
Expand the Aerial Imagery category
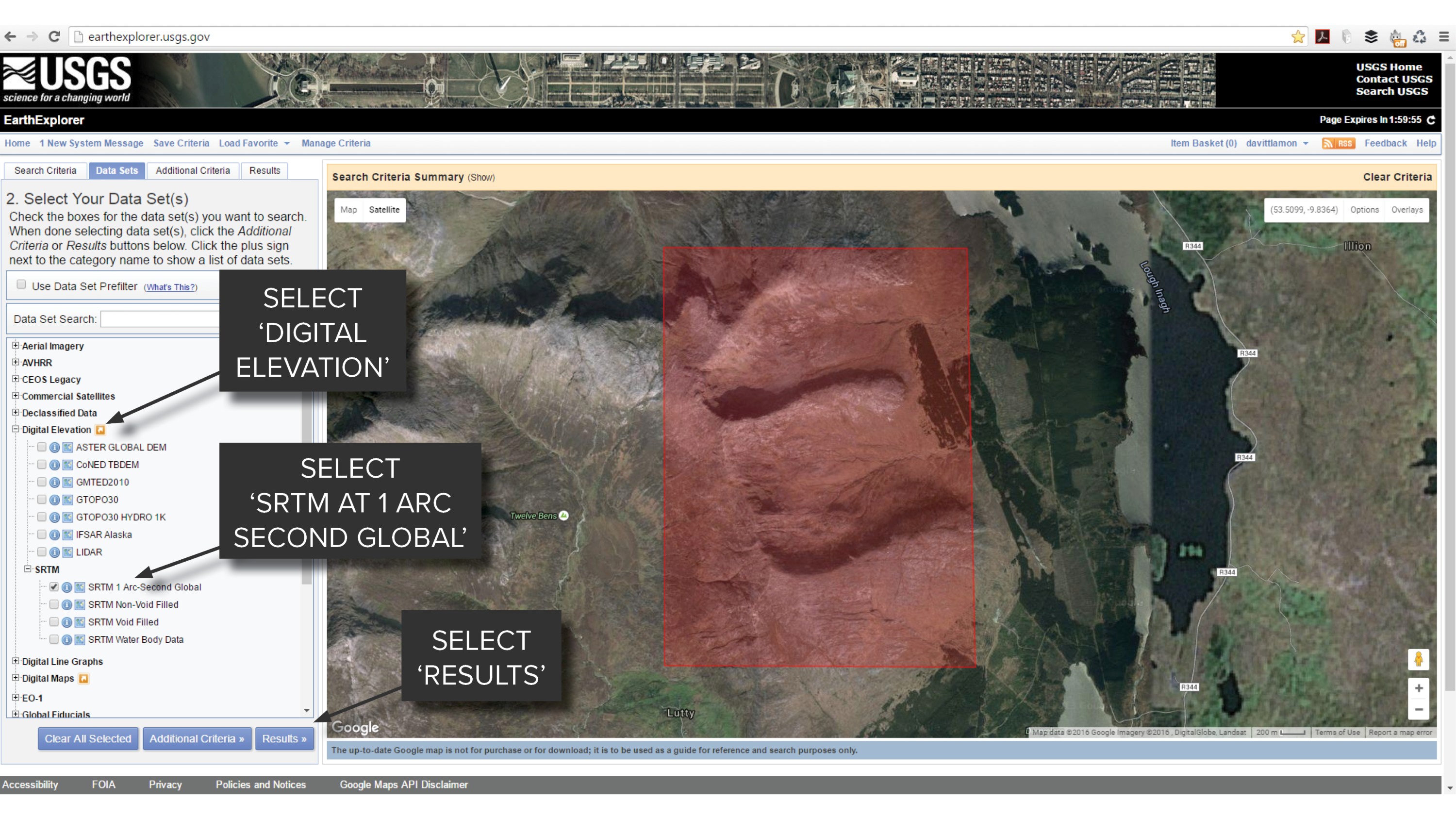coord(15,345)
